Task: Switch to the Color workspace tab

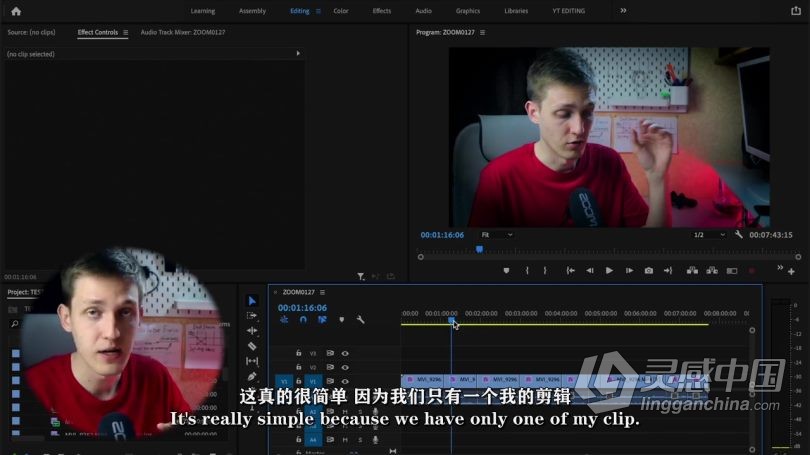Action: pos(341,11)
